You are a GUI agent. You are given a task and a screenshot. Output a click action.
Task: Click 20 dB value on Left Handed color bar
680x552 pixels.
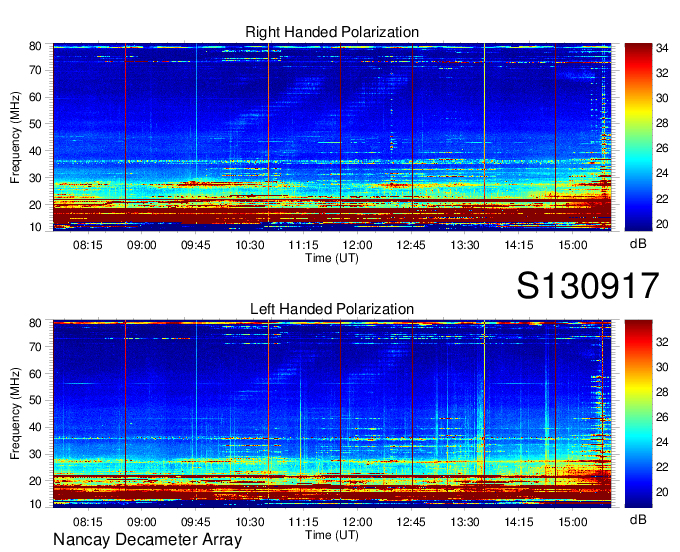click(x=662, y=492)
